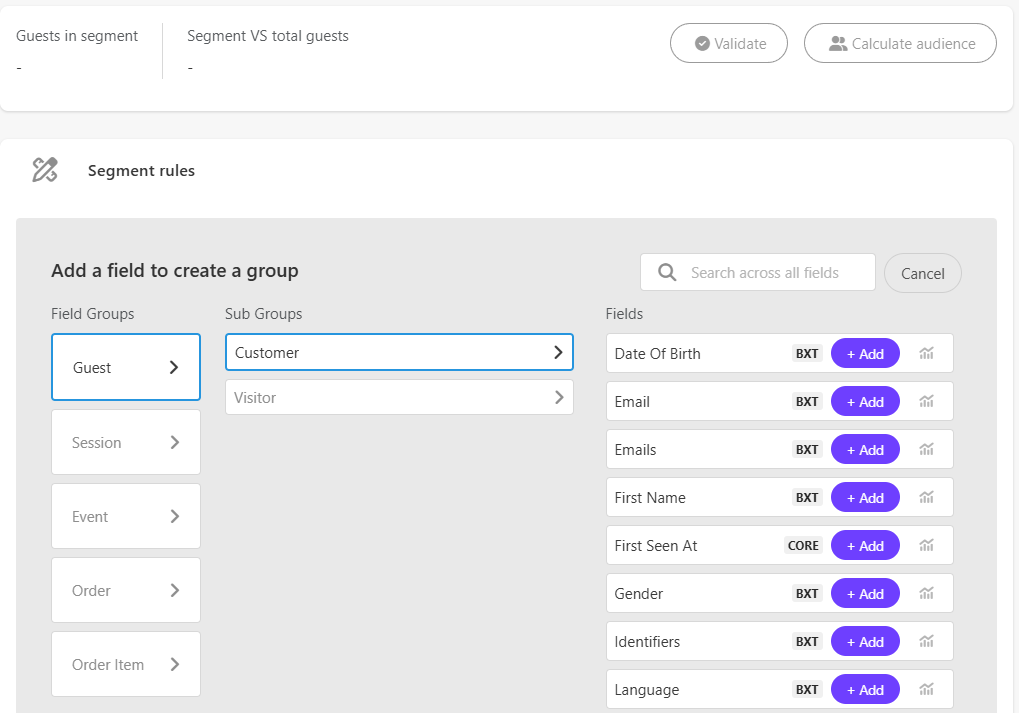The width and height of the screenshot is (1019, 713).
Task: Select the Order field group
Action: click(126, 590)
